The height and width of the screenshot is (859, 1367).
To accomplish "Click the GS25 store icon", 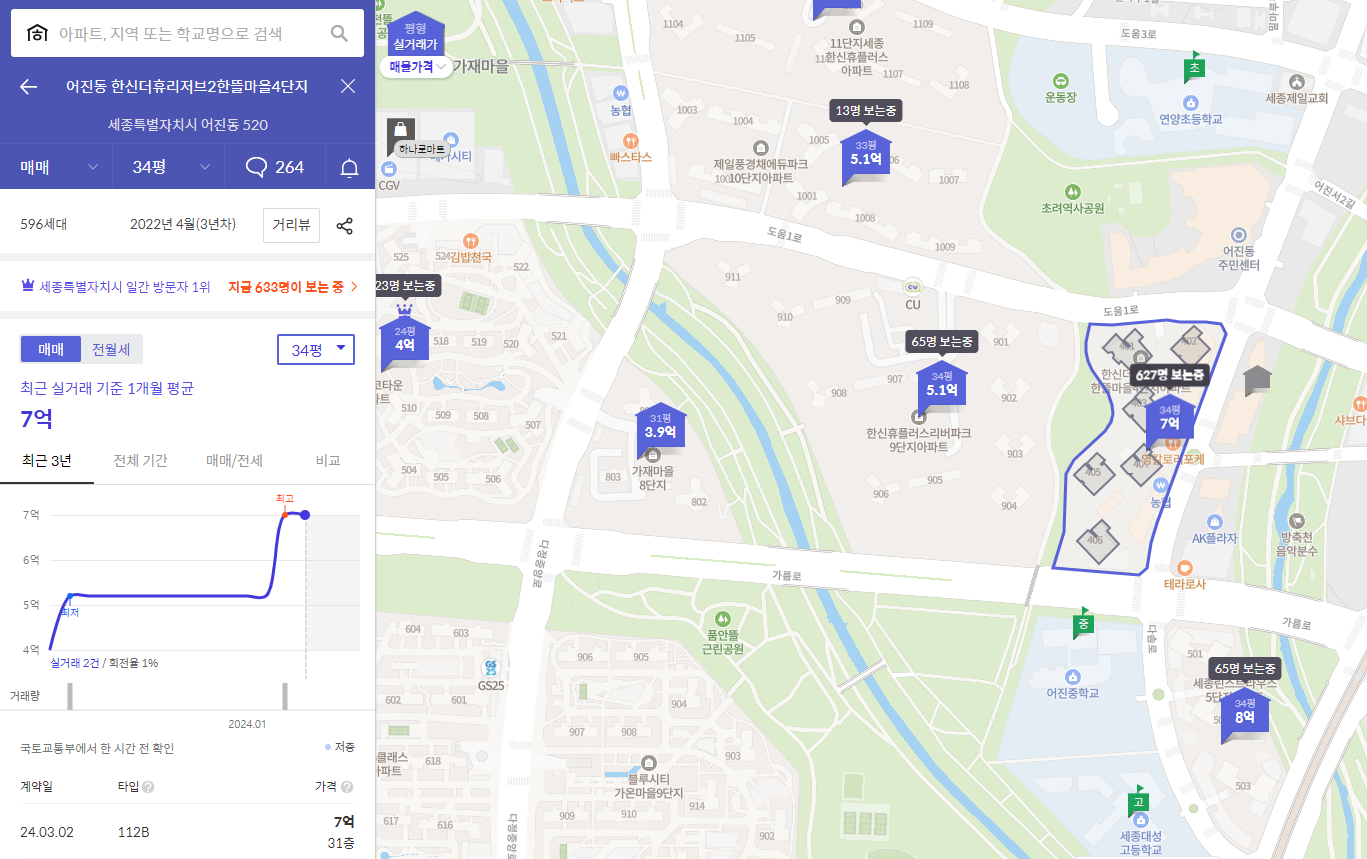I will click(490, 667).
